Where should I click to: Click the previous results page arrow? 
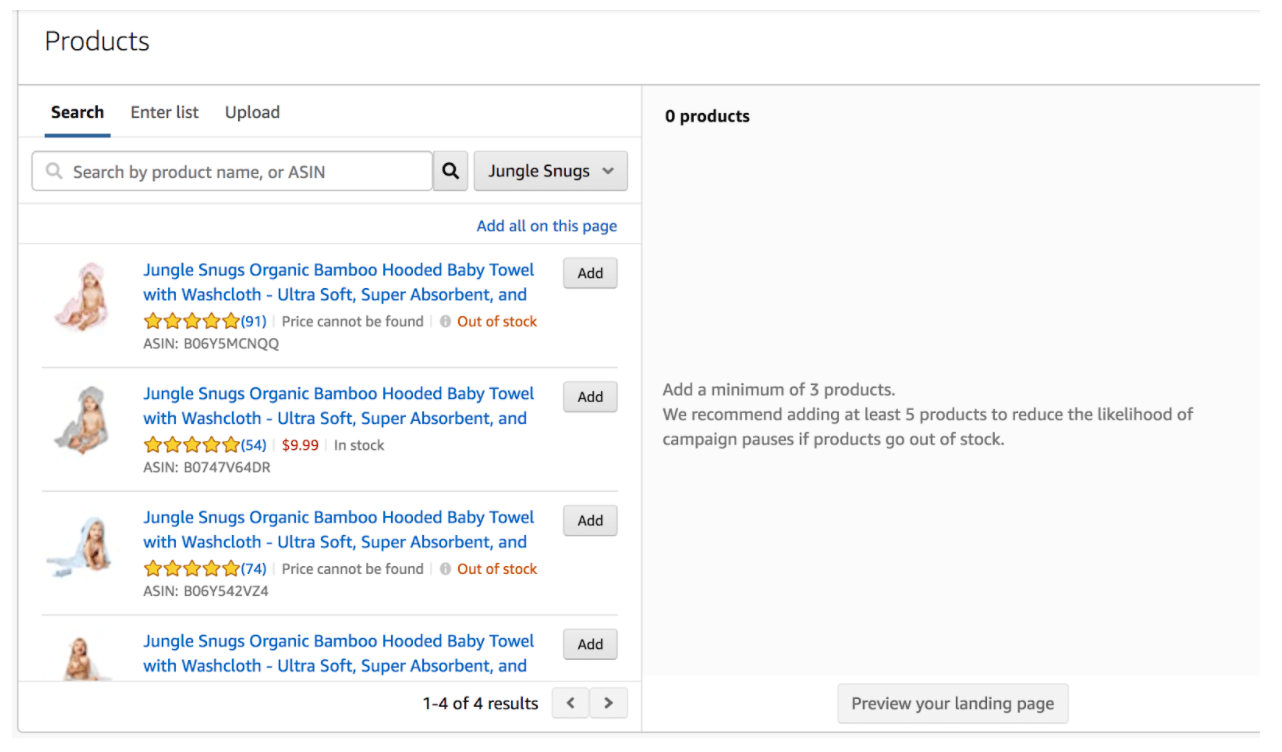click(x=571, y=703)
